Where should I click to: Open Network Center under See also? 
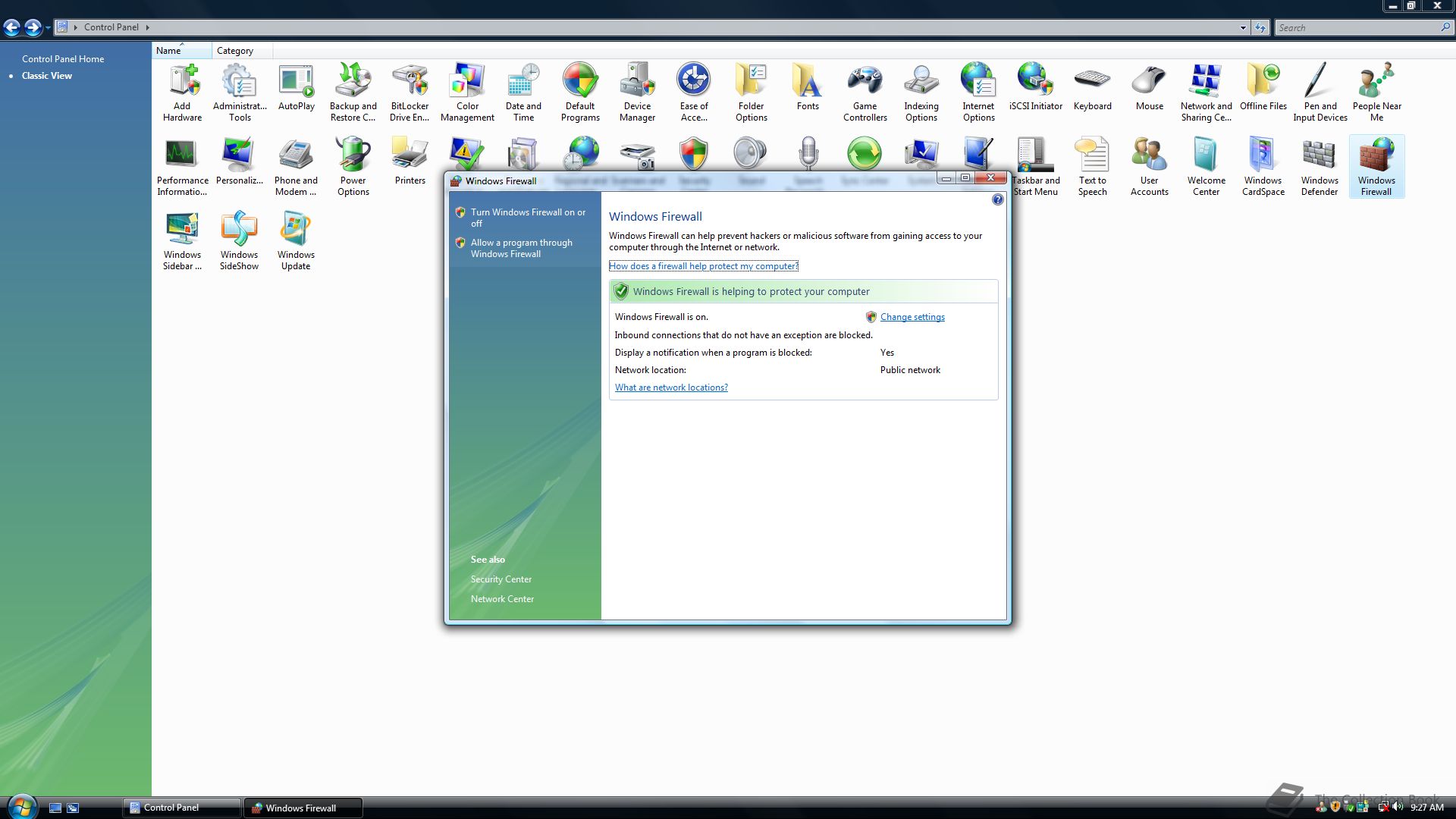[x=502, y=599]
